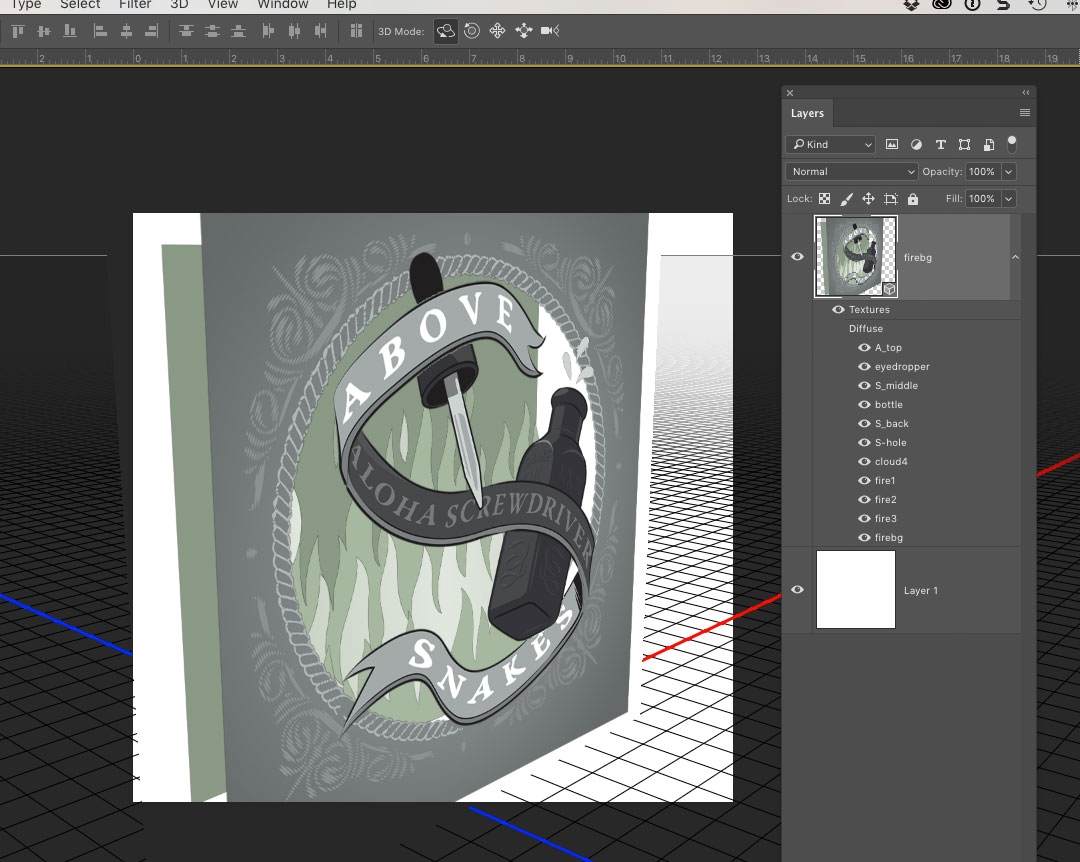Open the Help menu

click(x=342, y=5)
